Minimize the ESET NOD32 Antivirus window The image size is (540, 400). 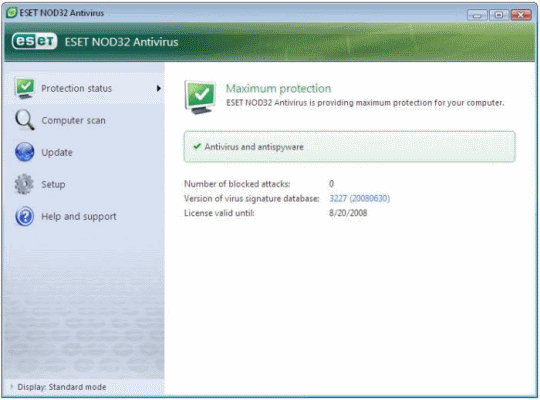pyautogui.click(x=477, y=15)
